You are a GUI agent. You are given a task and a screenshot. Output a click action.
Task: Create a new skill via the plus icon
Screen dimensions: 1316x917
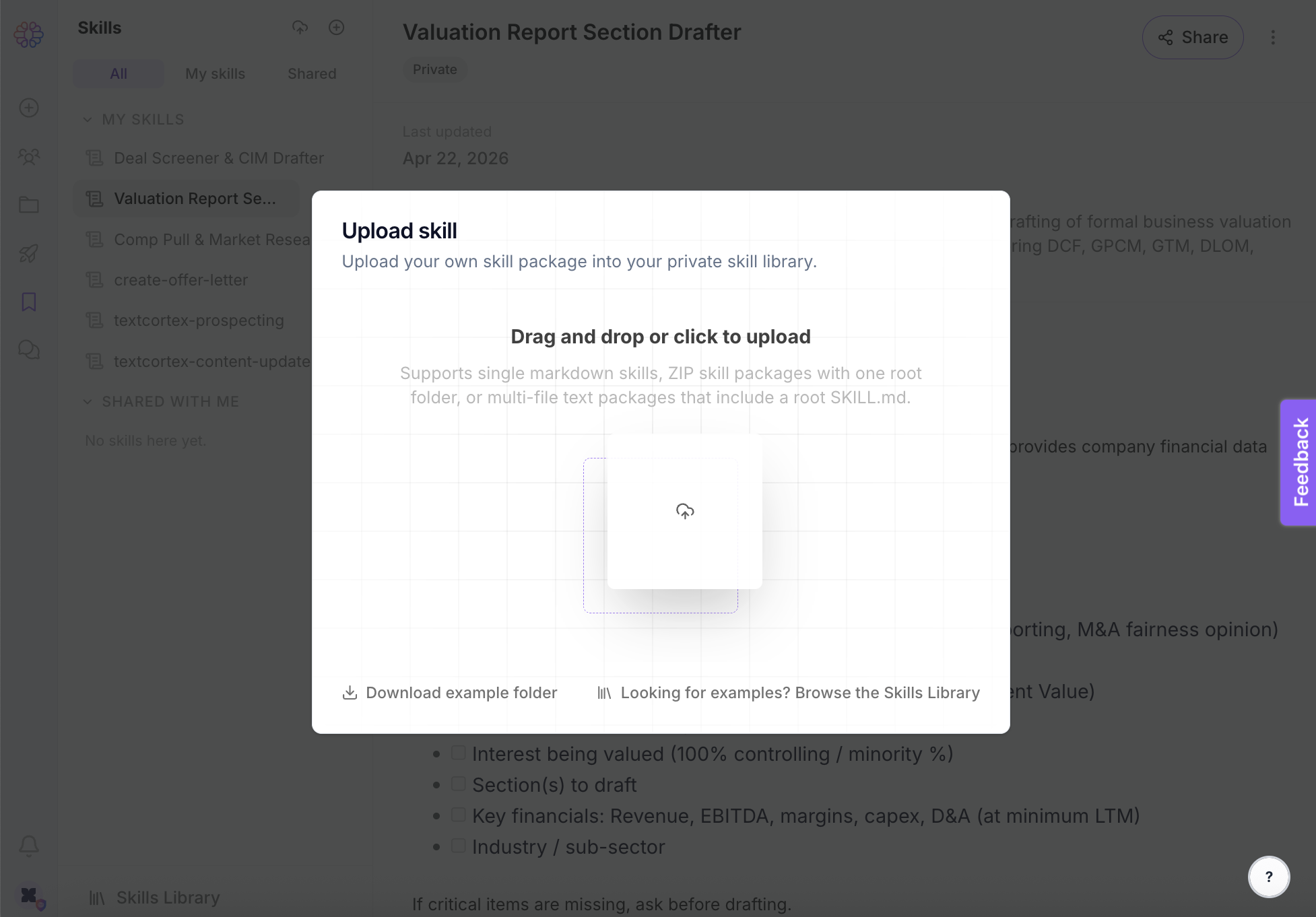(337, 28)
